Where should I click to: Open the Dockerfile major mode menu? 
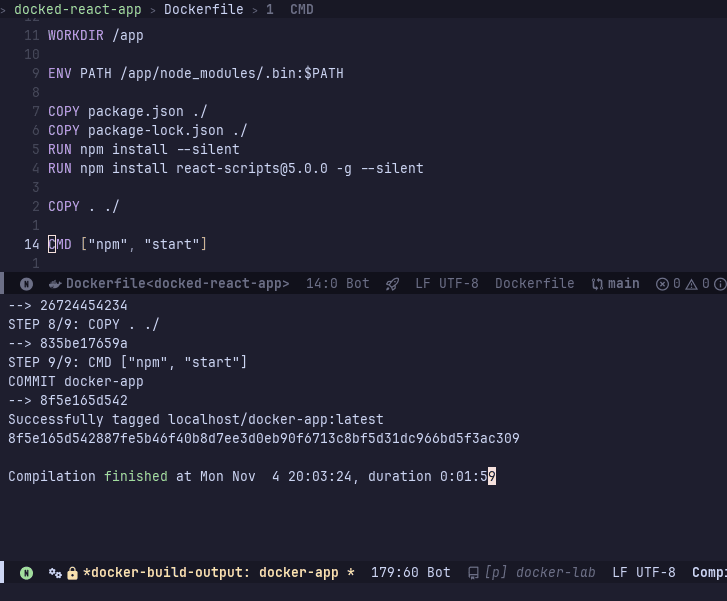[x=534, y=284]
